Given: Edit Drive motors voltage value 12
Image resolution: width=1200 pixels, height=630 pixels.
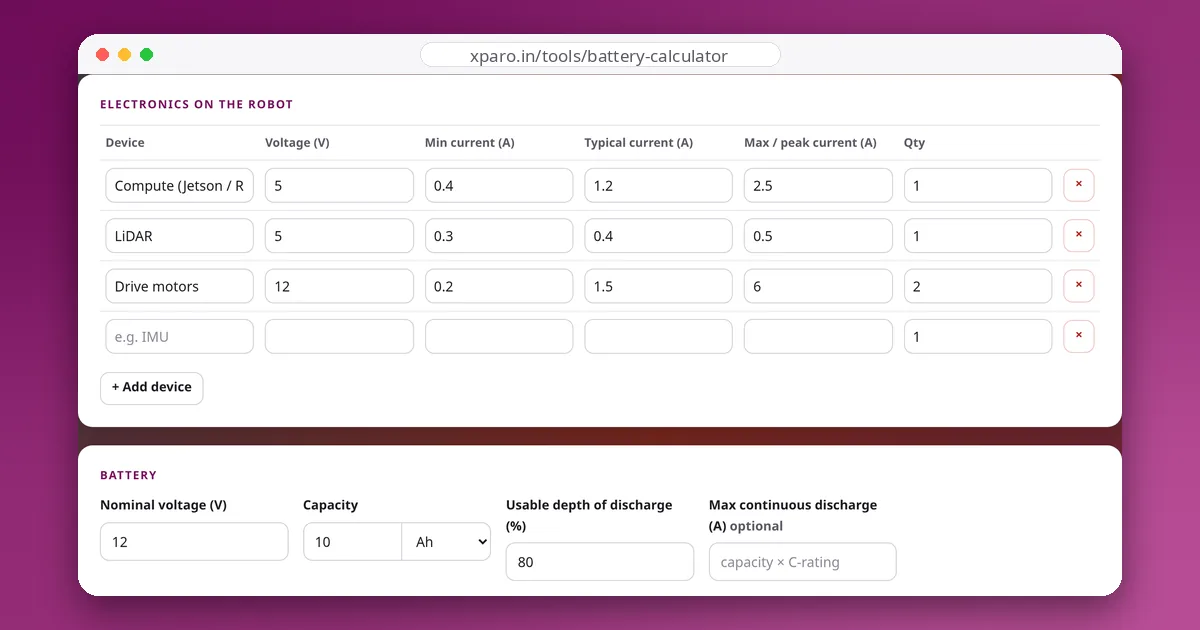Looking at the screenshot, I should coord(339,286).
